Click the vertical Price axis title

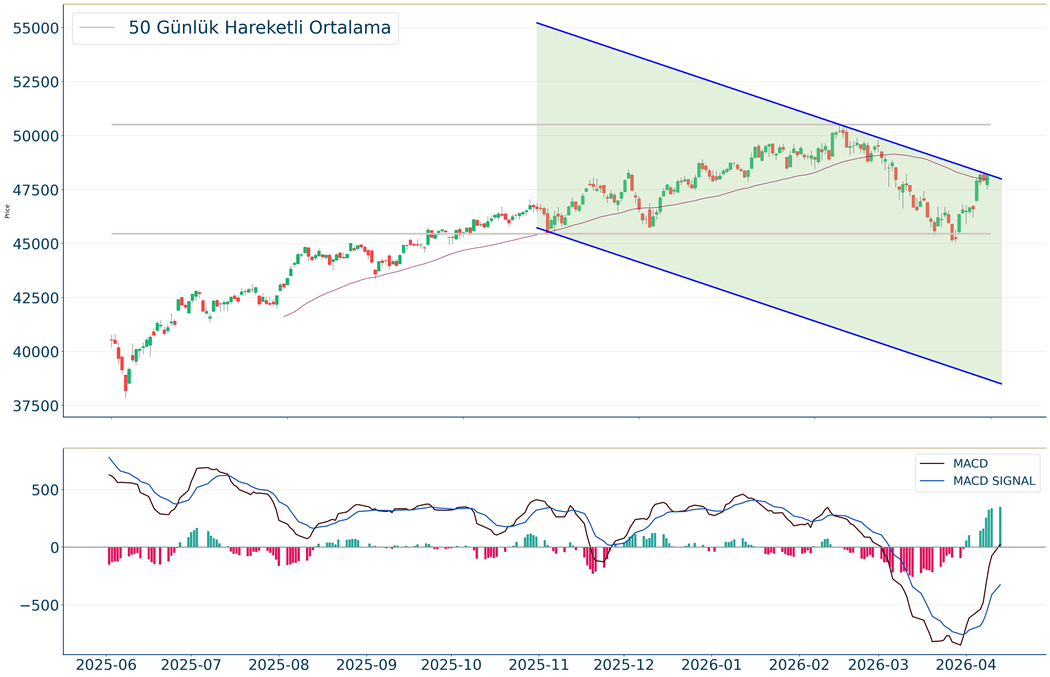coord(8,211)
